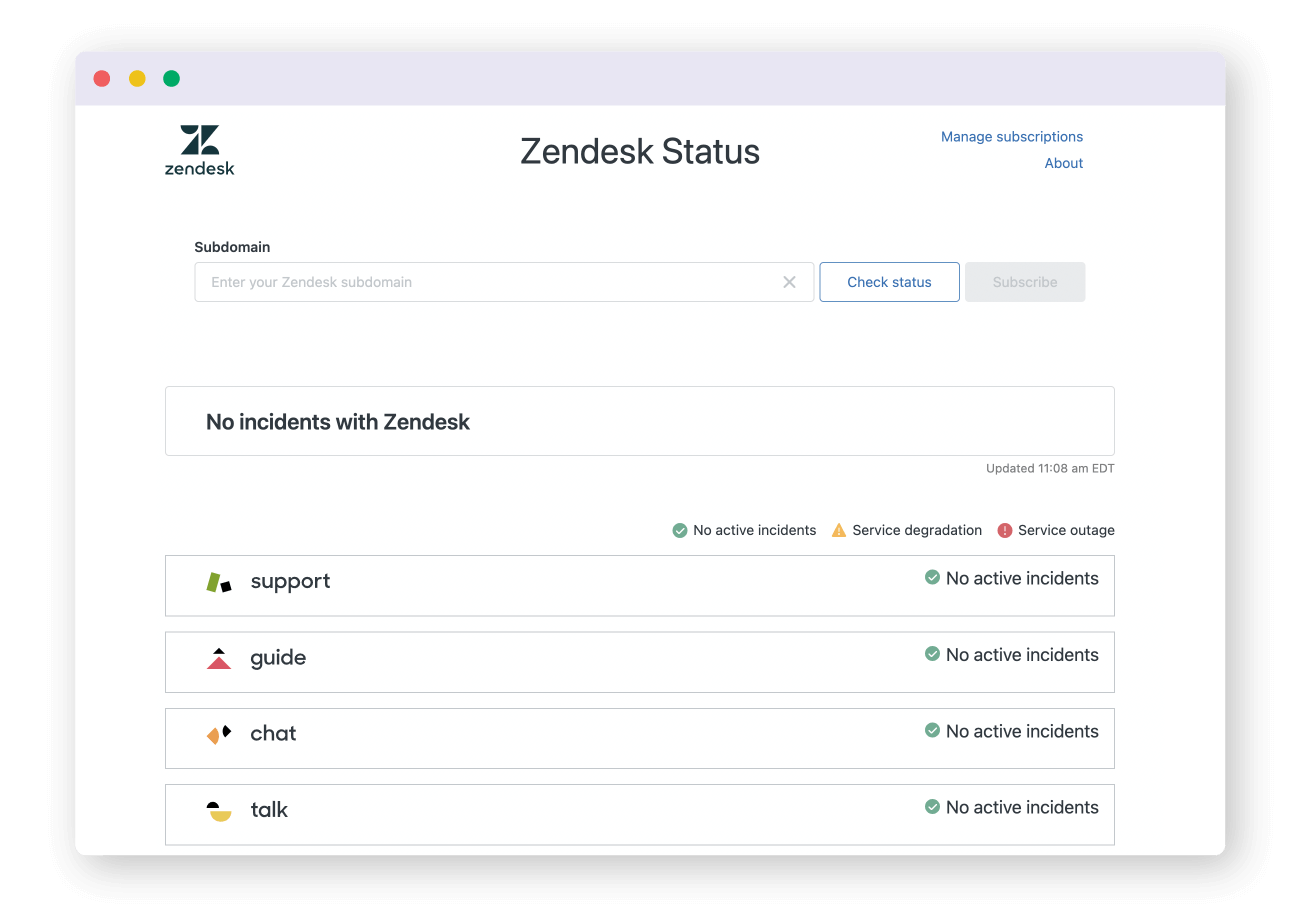
Task: Click the guide product icon
Action: (219, 658)
